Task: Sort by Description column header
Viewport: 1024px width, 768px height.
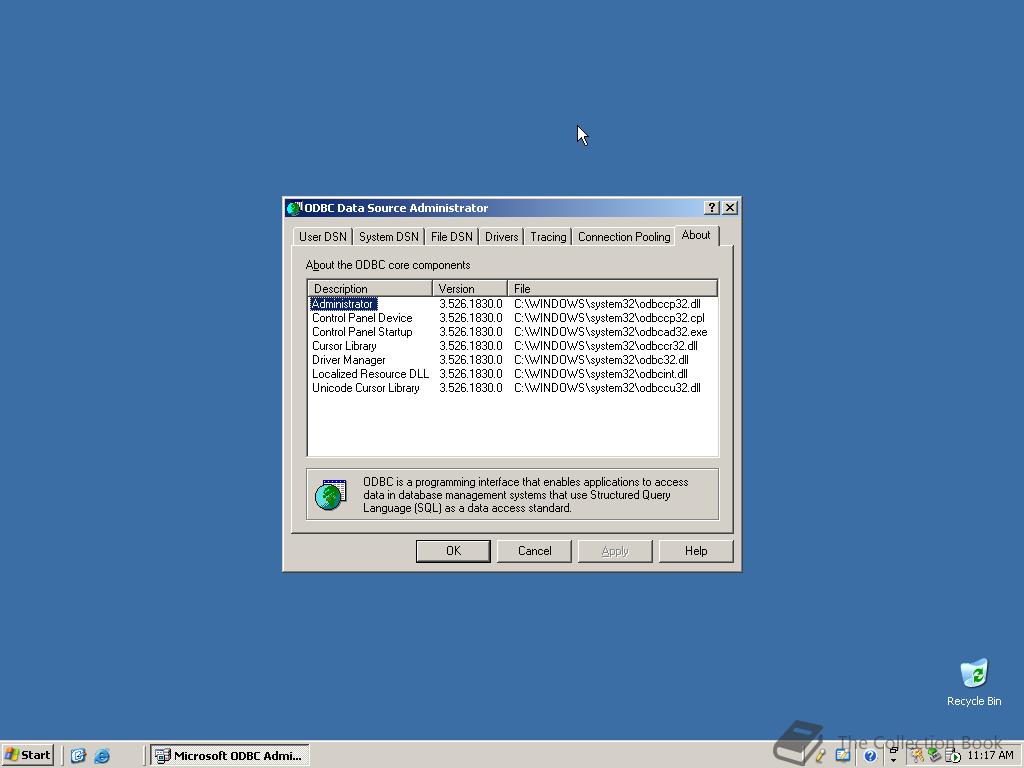Action: [x=370, y=288]
